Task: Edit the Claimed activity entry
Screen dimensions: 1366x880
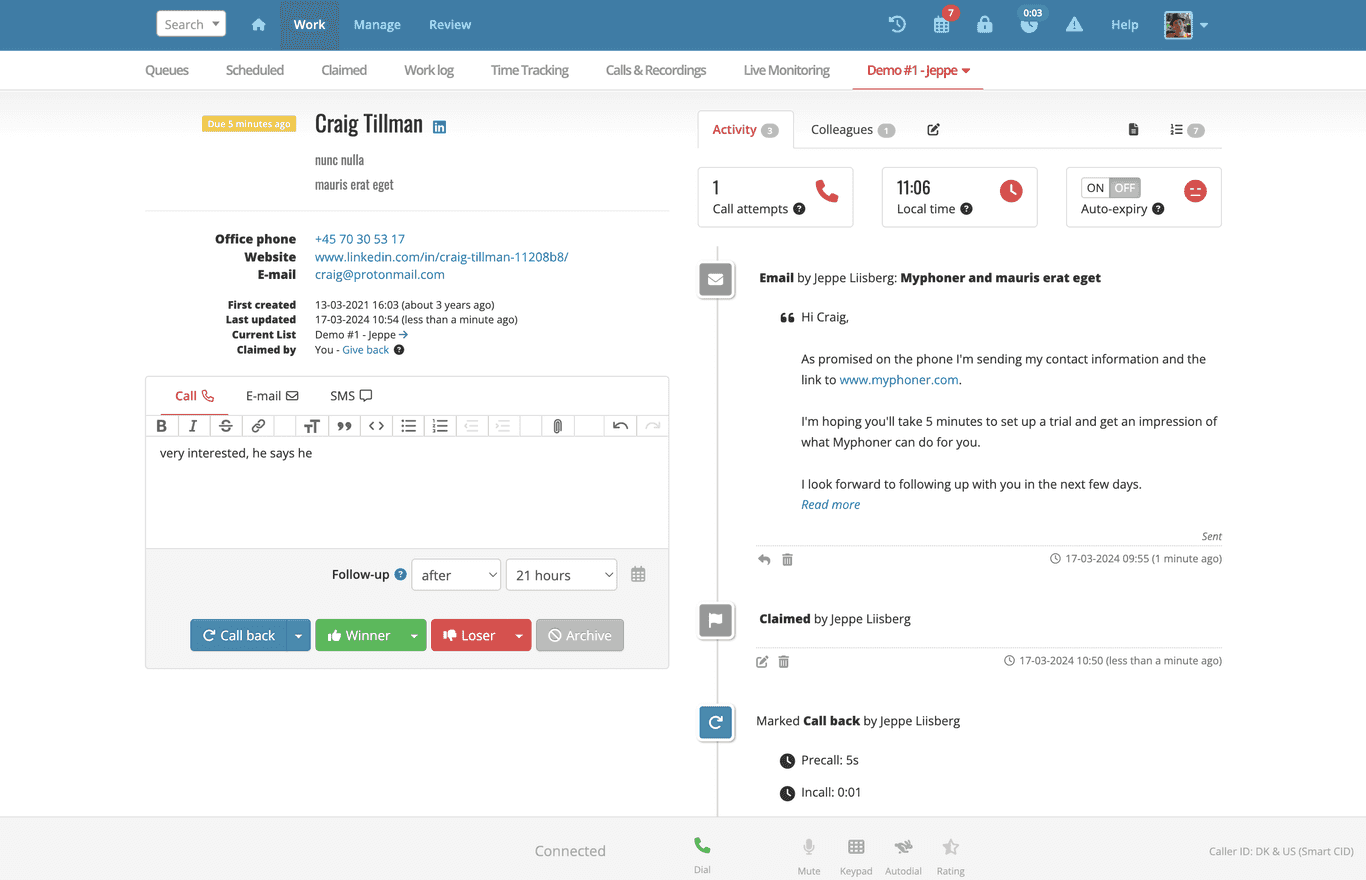Action: (762, 662)
